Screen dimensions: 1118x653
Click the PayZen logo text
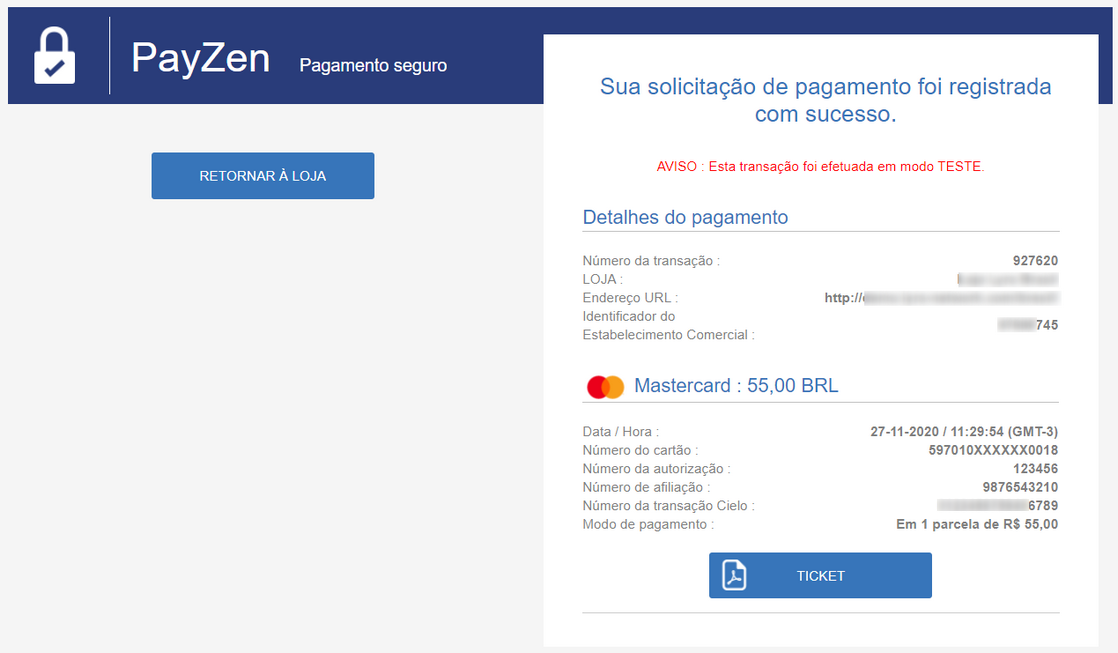coord(200,58)
